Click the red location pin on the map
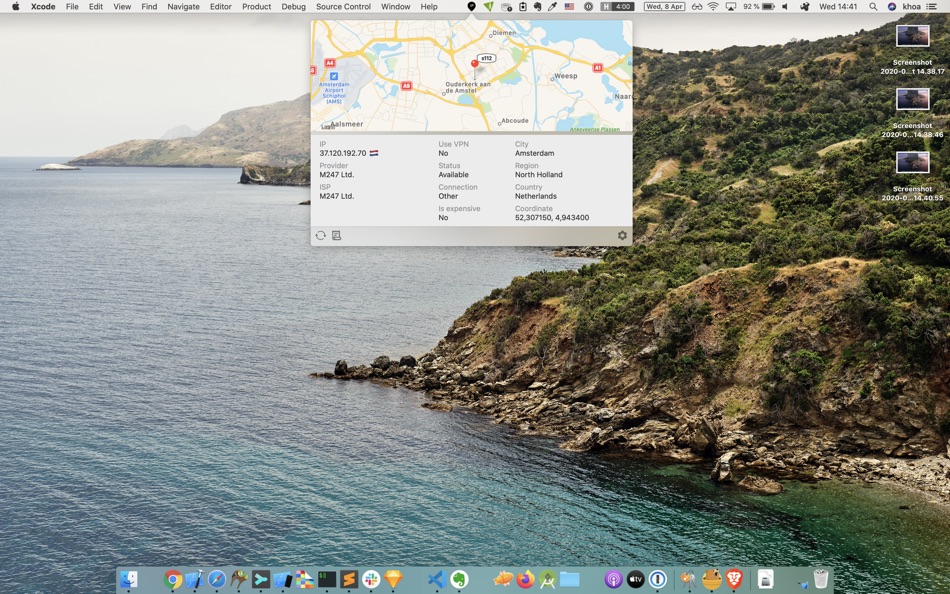This screenshot has height=594, width=950. pyautogui.click(x=475, y=64)
